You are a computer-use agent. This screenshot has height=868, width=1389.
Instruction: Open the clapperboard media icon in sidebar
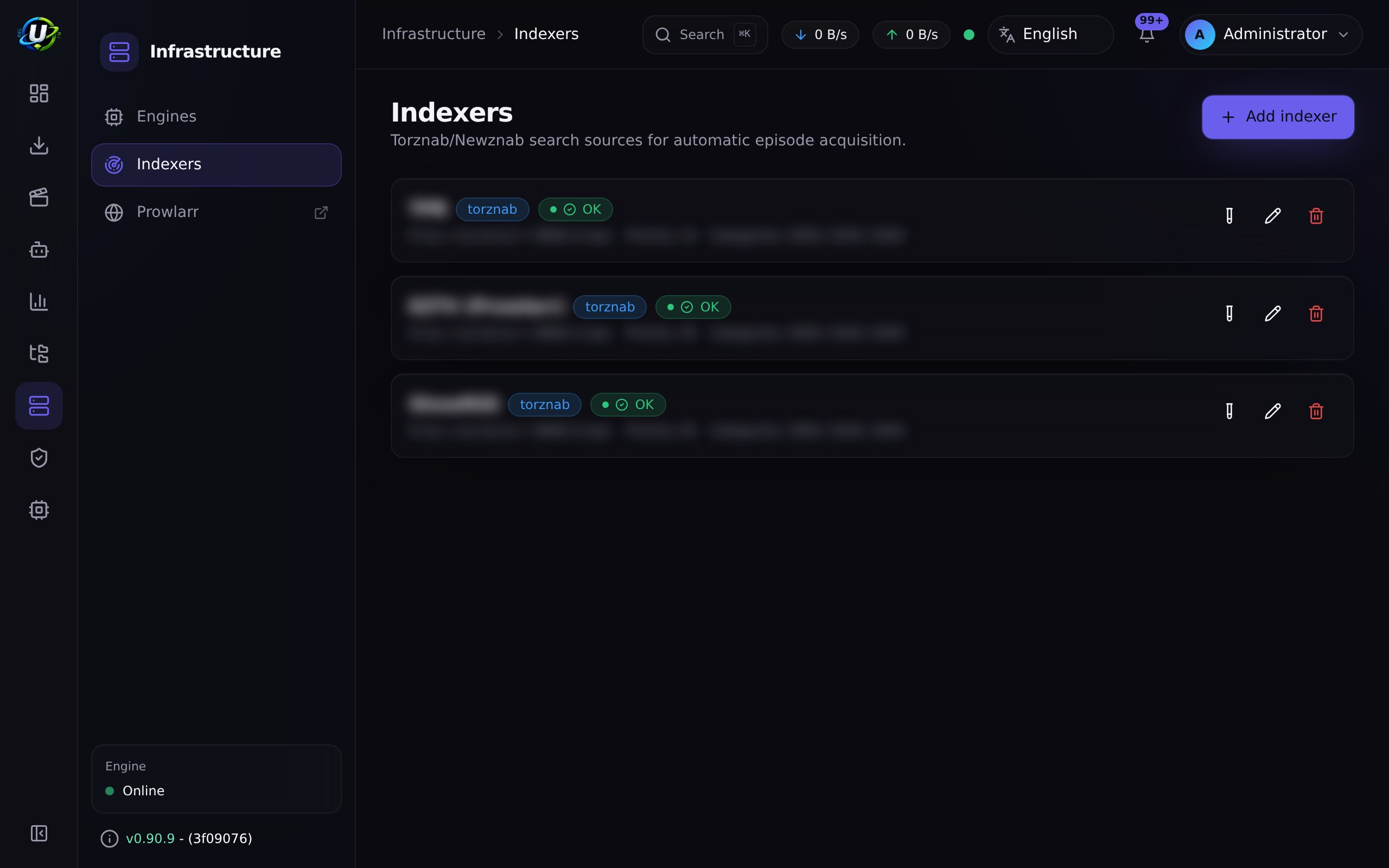[39, 197]
